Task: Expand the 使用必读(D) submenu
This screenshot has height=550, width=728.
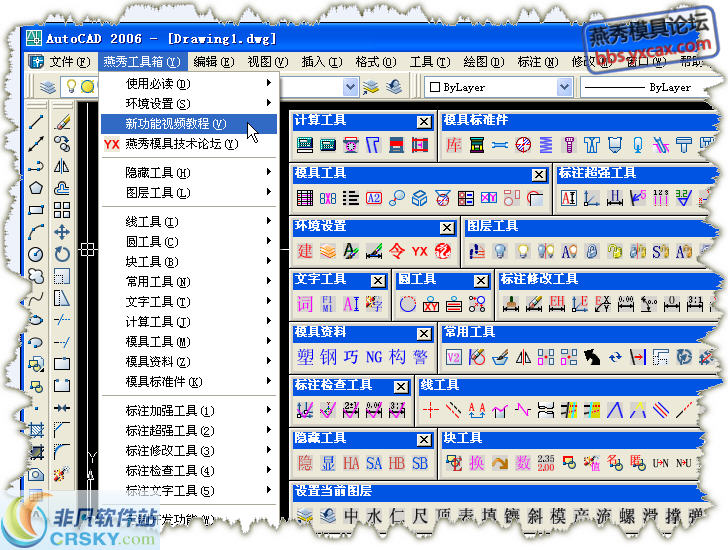Action: click(x=189, y=84)
